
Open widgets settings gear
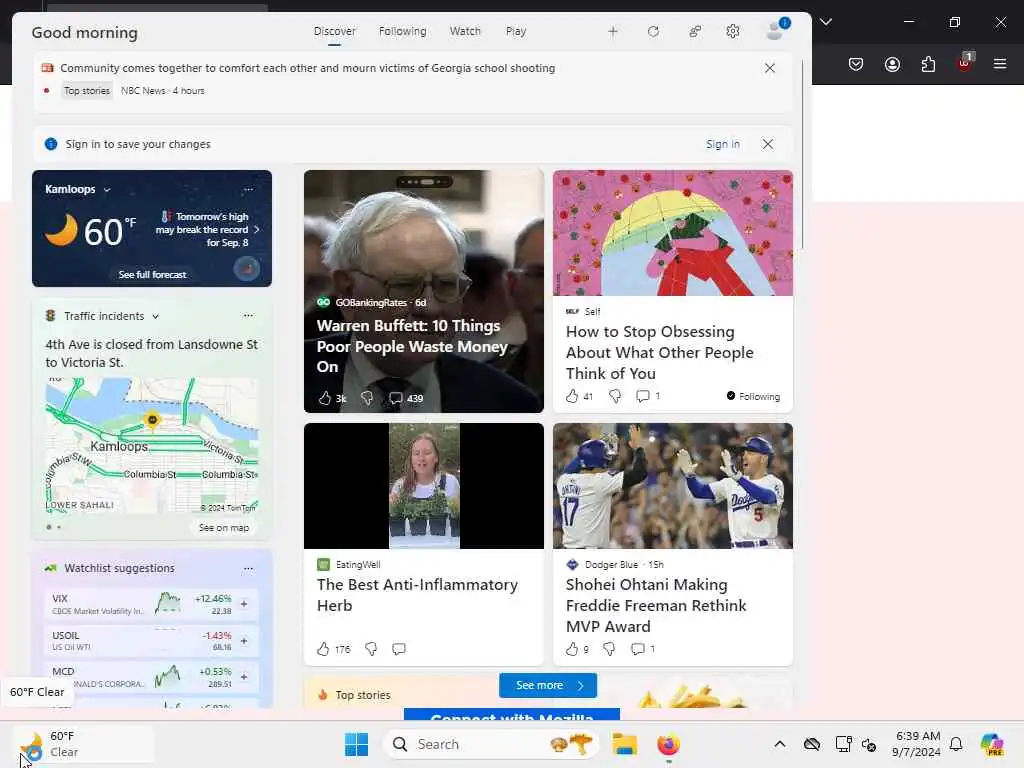click(x=733, y=31)
